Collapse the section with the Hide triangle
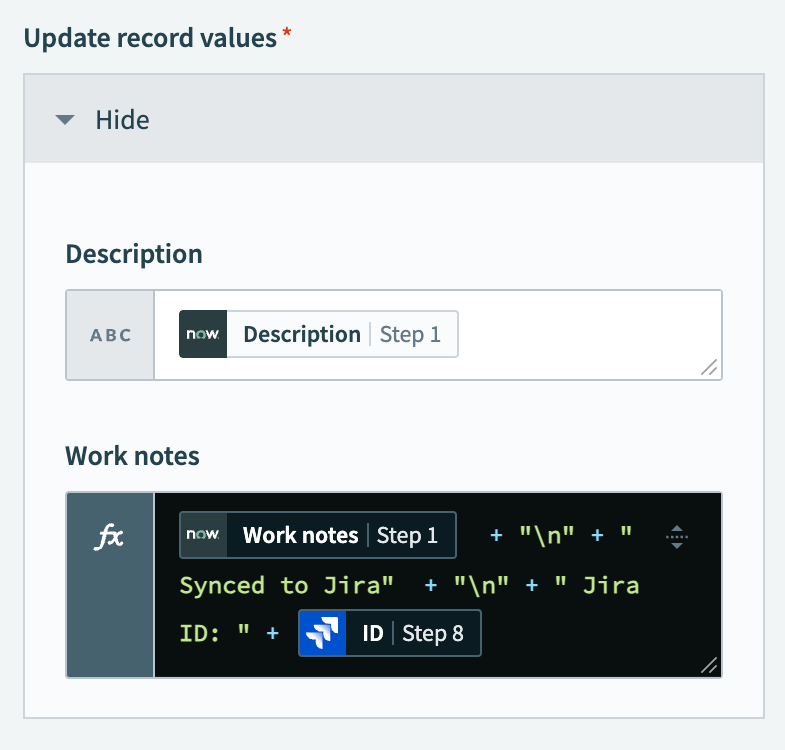785x750 pixels. pos(65,120)
